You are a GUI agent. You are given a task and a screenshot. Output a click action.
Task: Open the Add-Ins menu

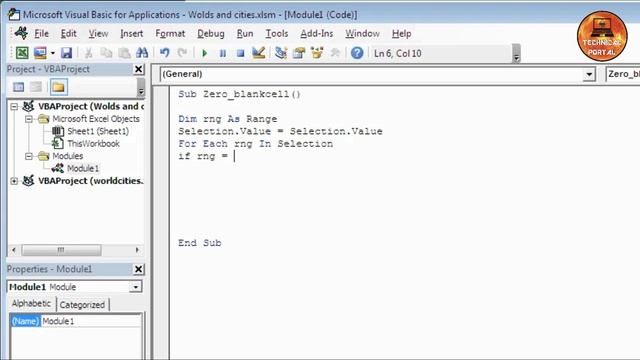[x=317, y=33]
